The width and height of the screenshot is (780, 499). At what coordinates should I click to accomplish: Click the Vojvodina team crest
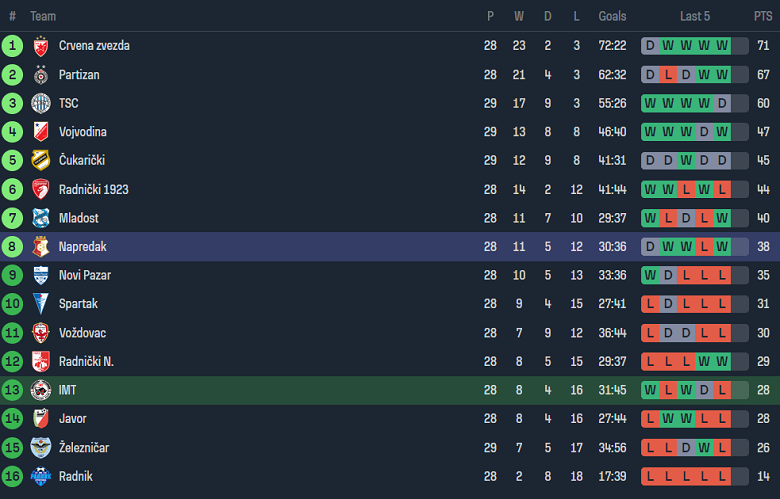click(41, 132)
